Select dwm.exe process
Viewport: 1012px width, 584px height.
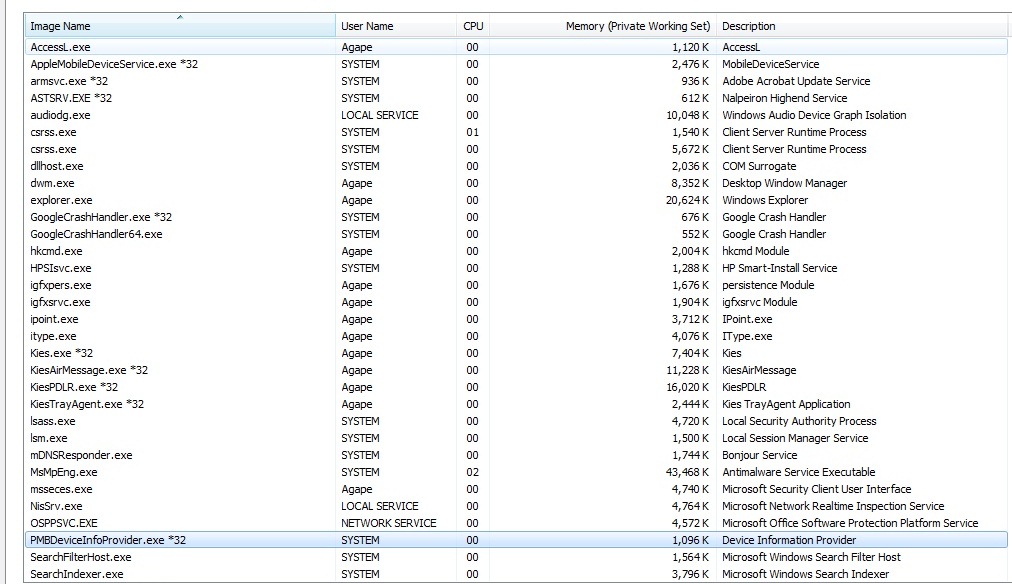[x=516, y=183]
